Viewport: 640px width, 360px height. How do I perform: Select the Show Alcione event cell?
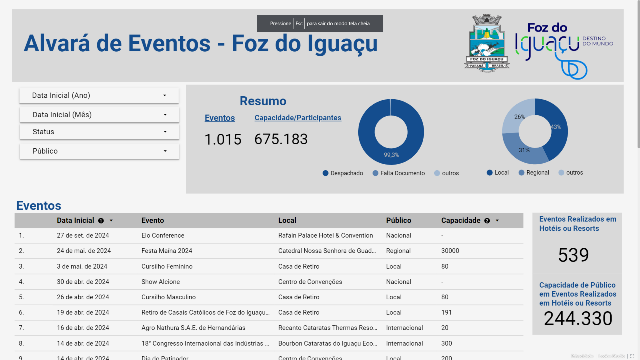click(x=160, y=282)
